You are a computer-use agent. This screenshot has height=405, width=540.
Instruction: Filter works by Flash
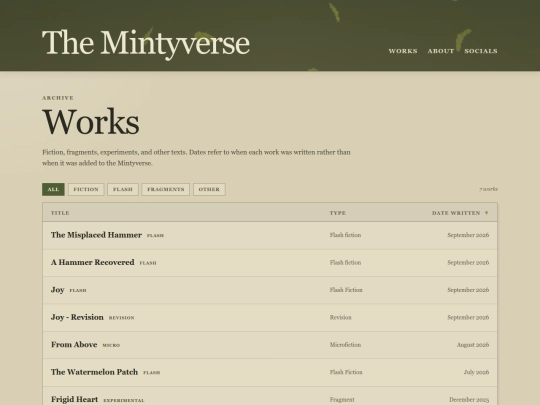tap(123, 189)
